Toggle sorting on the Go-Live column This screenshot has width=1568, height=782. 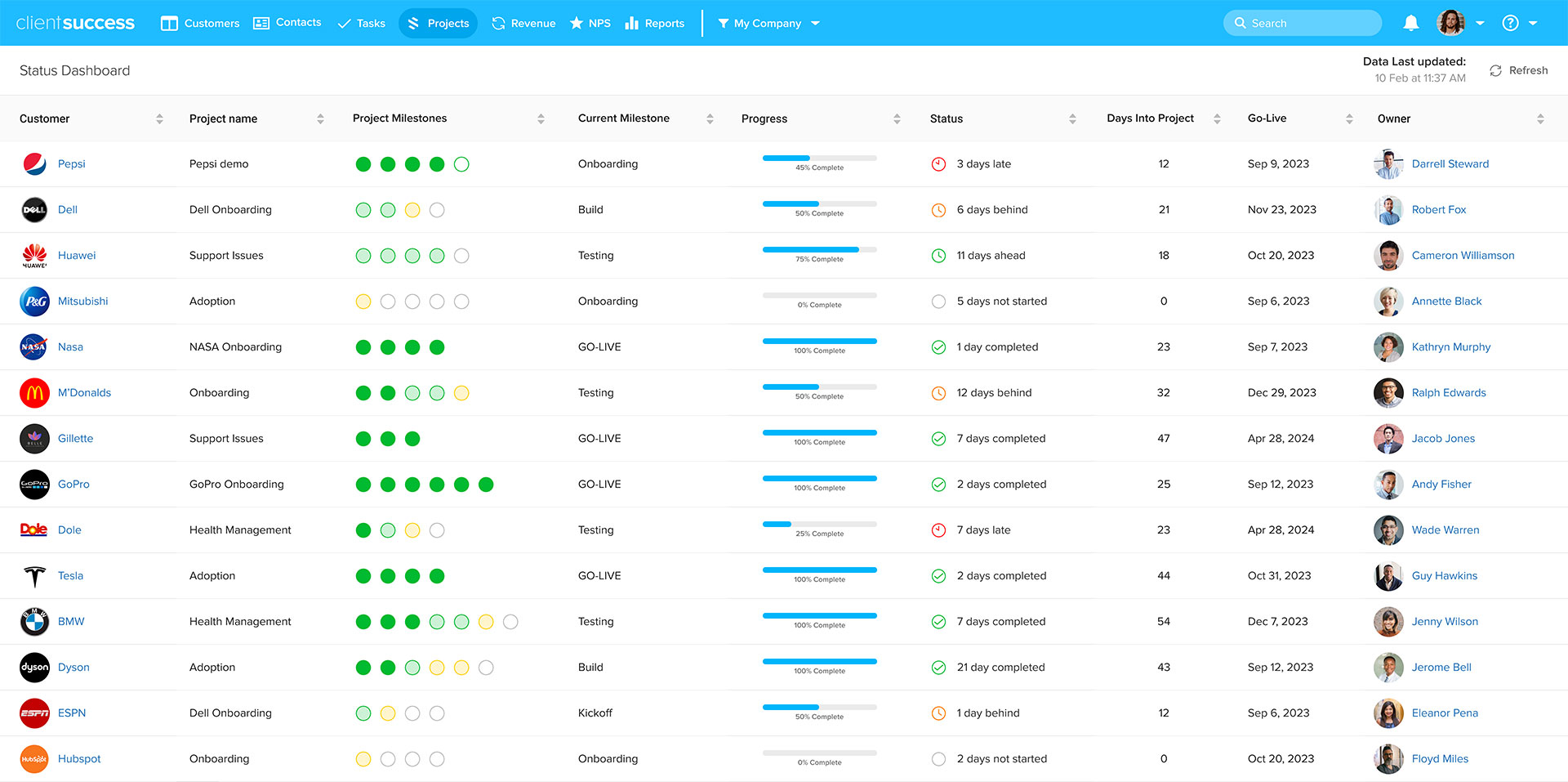[x=1348, y=118]
